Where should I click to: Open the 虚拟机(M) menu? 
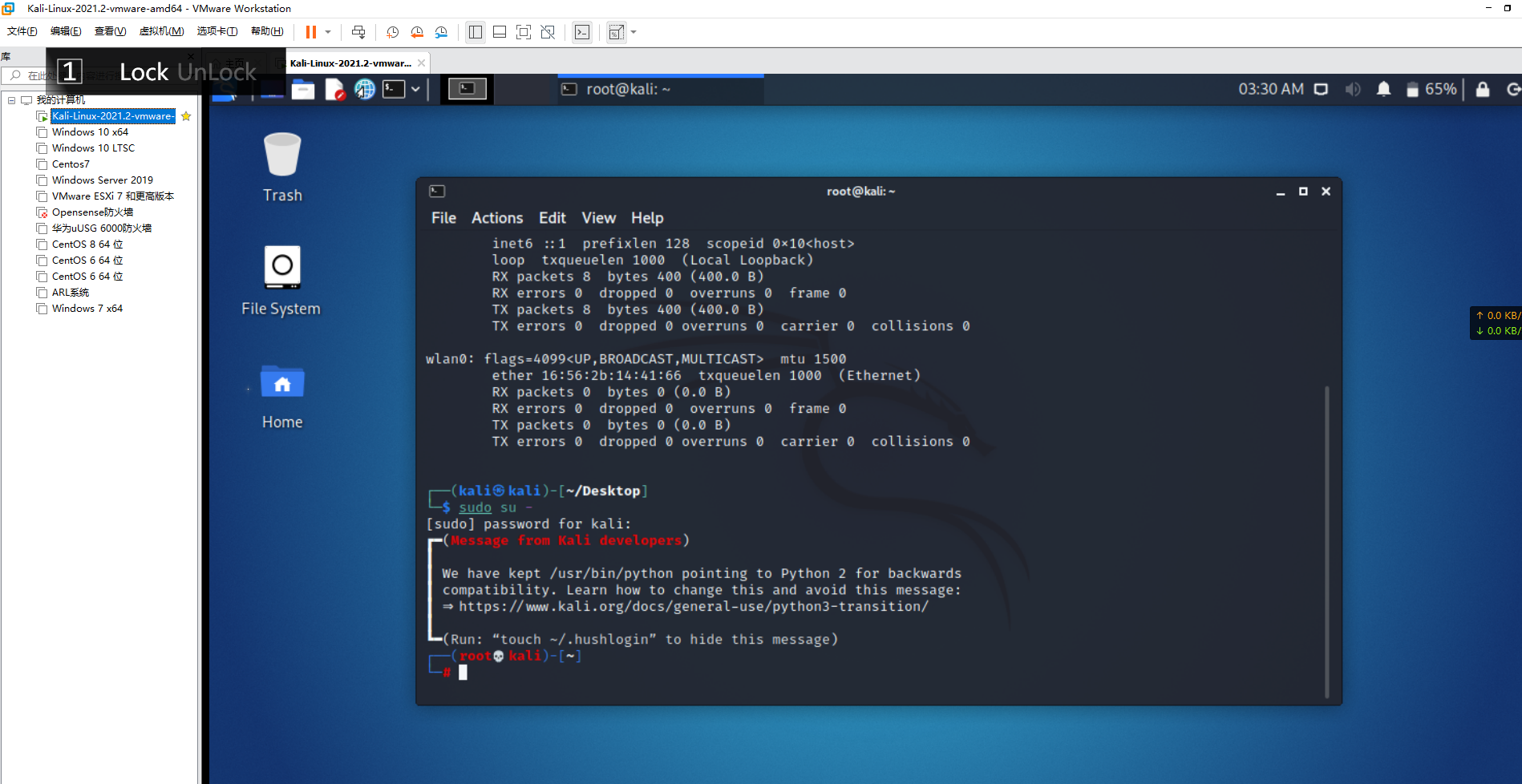point(161,31)
